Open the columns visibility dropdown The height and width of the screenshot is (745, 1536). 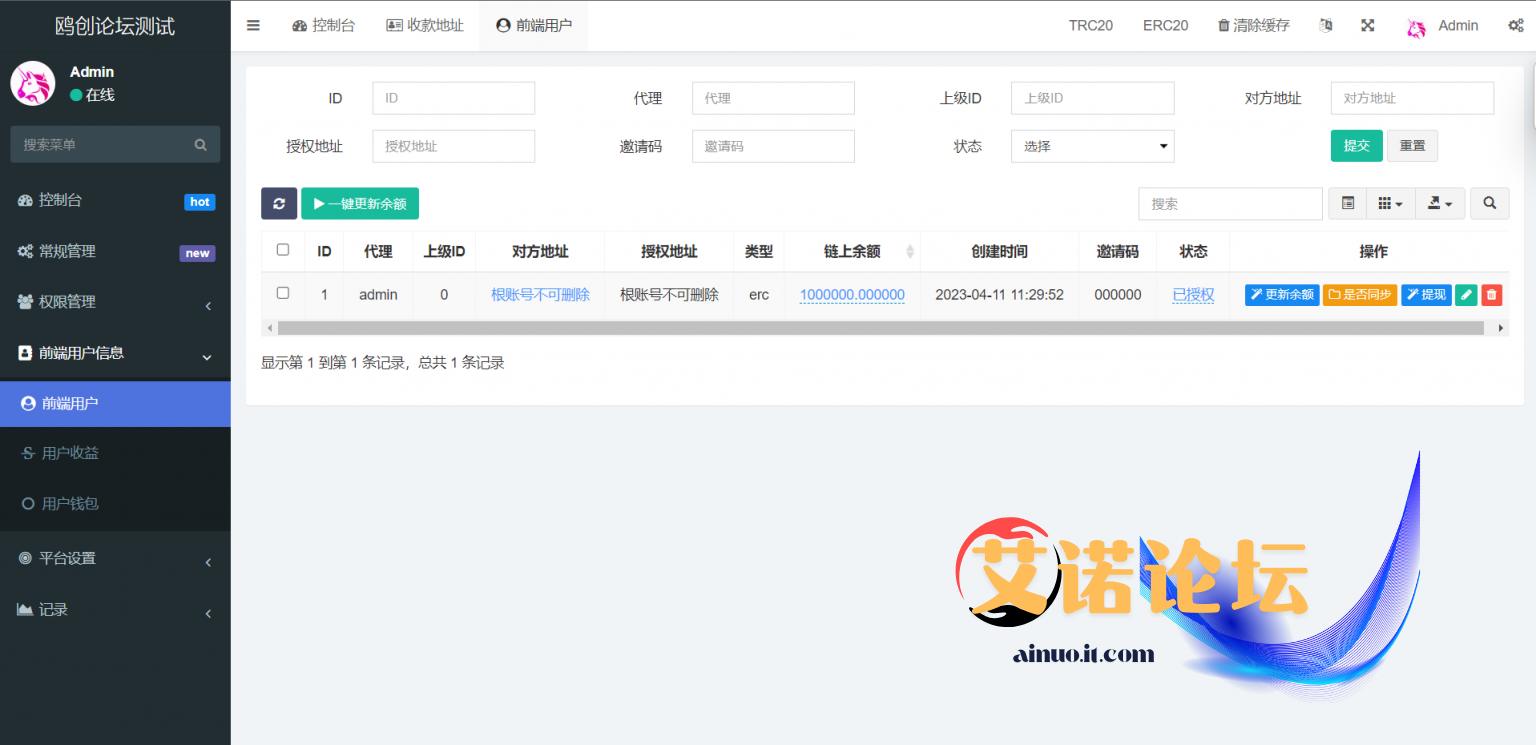point(1390,203)
